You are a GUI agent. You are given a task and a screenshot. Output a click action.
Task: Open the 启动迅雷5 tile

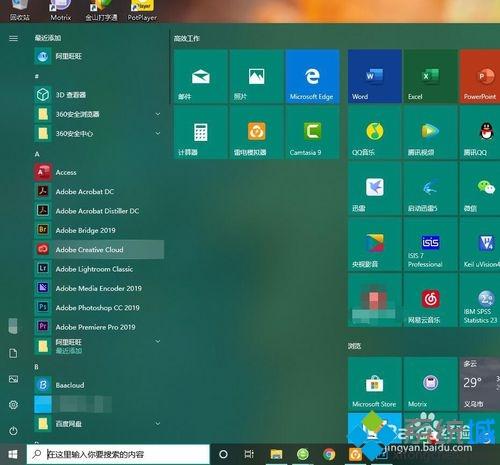(x=430, y=188)
